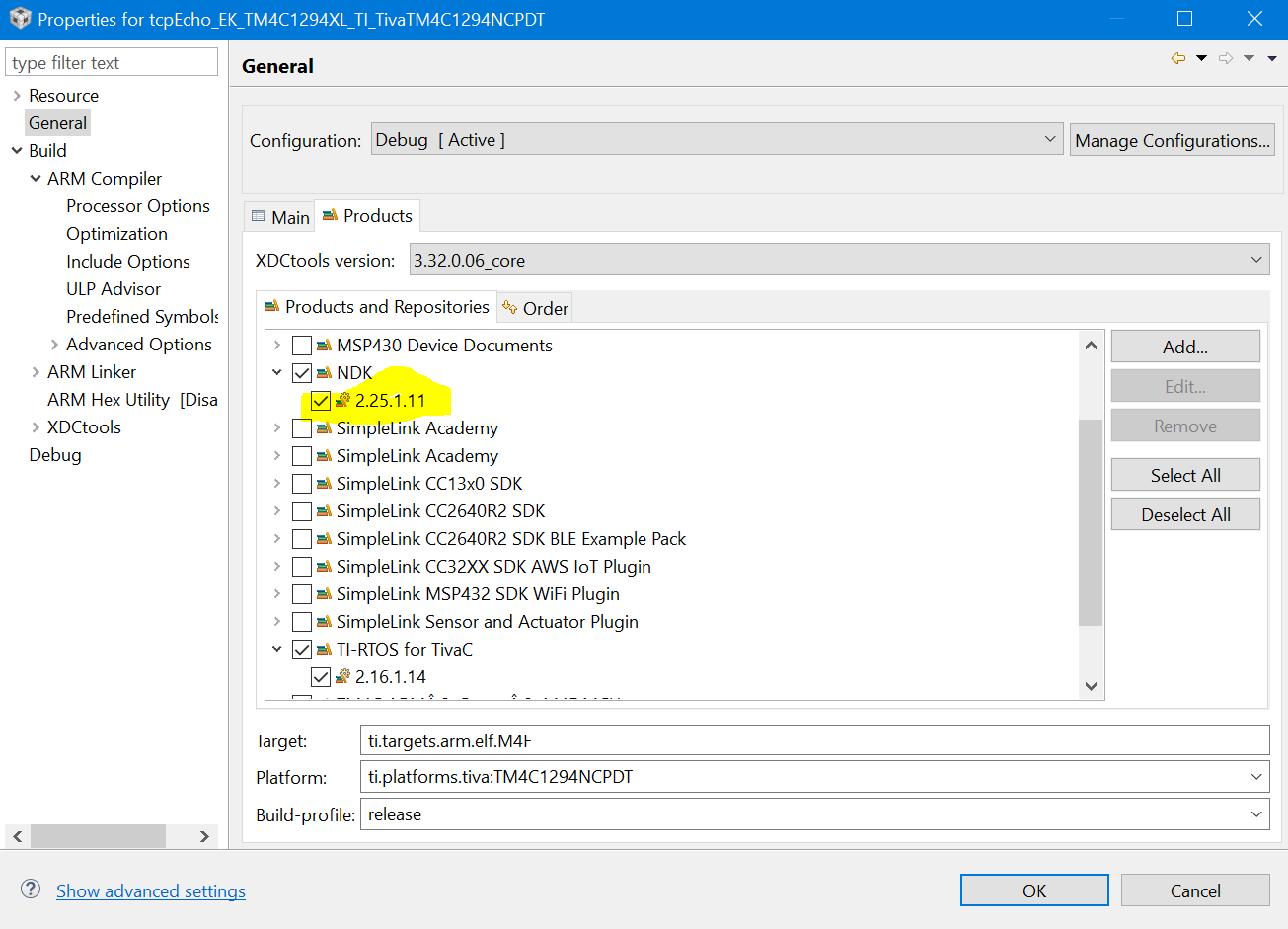Image resolution: width=1288 pixels, height=929 pixels.
Task: Click the Cancel button
Action: click(x=1195, y=890)
